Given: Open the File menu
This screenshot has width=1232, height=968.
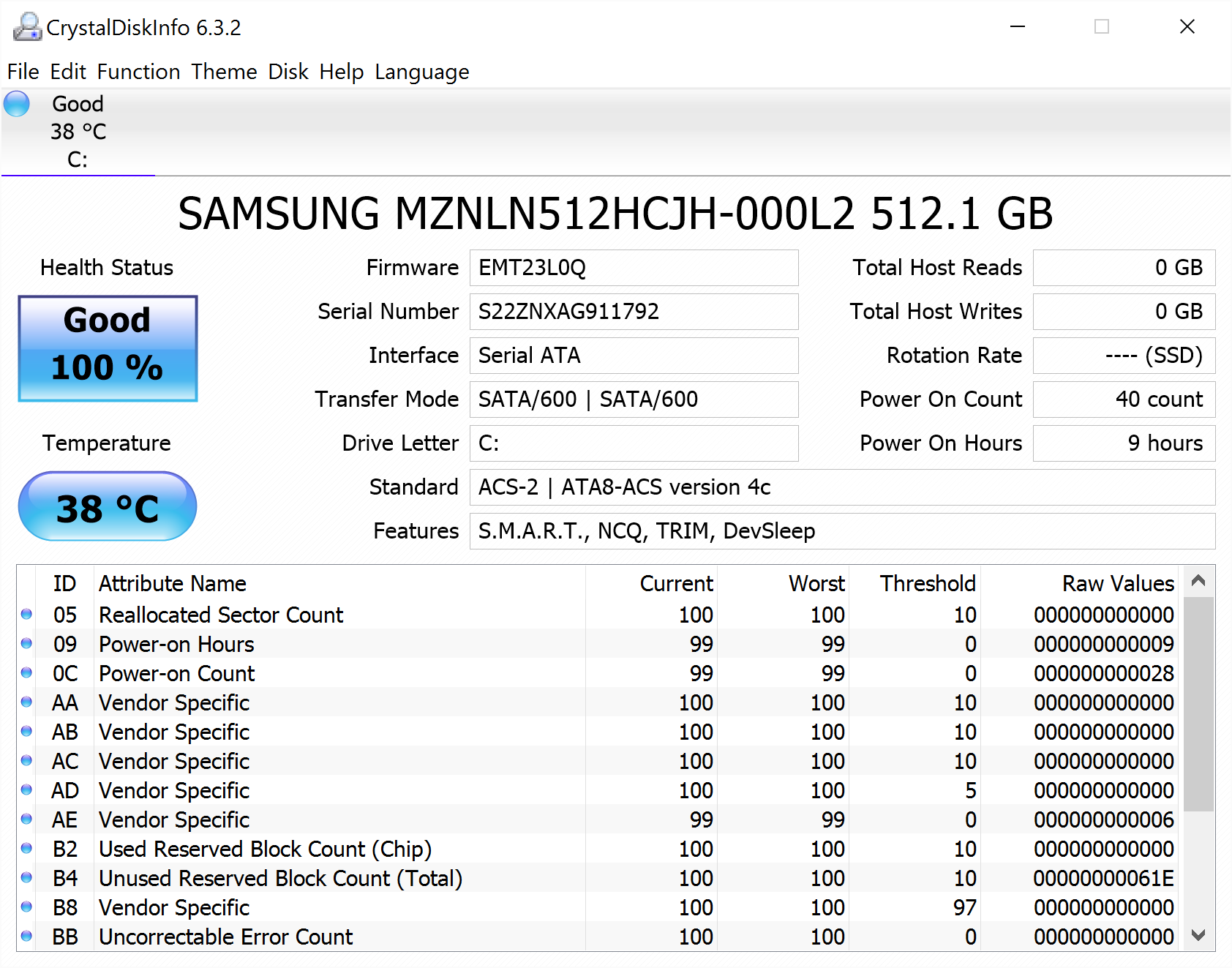Looking at the screenshot, I should click(x=23, y=72).
